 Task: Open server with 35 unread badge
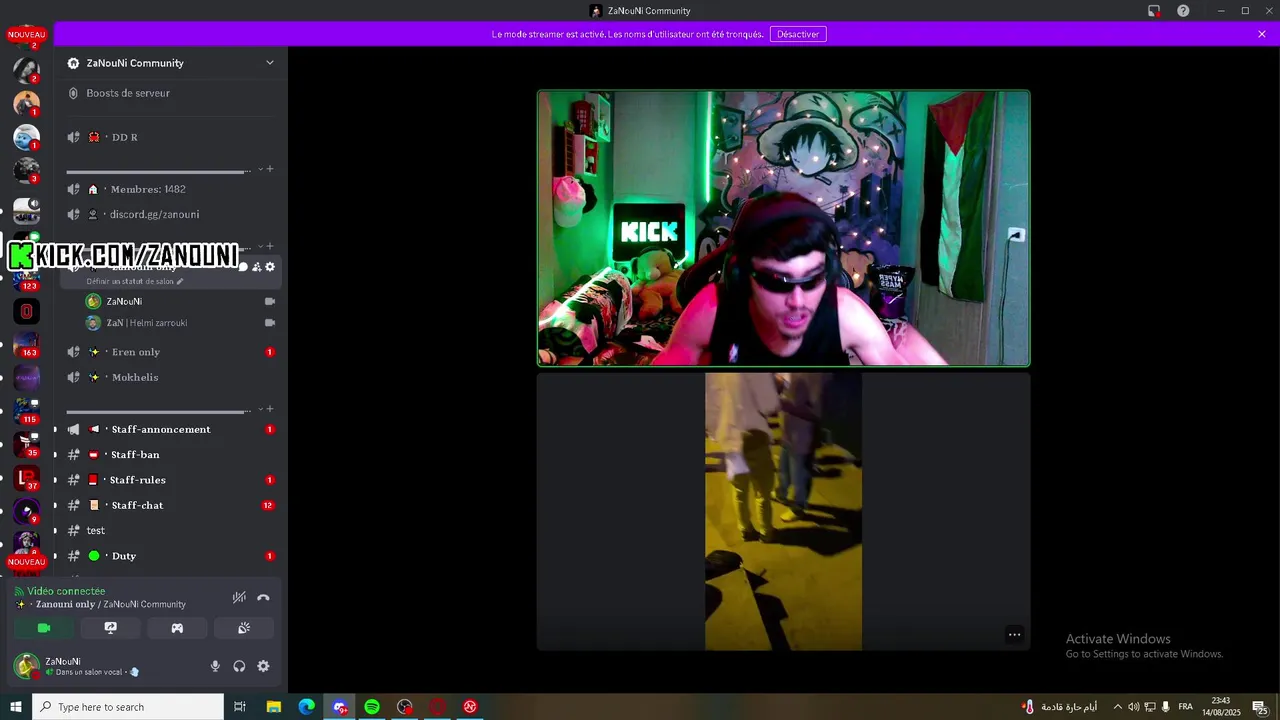pyautogui.click(x=27, y=445)
